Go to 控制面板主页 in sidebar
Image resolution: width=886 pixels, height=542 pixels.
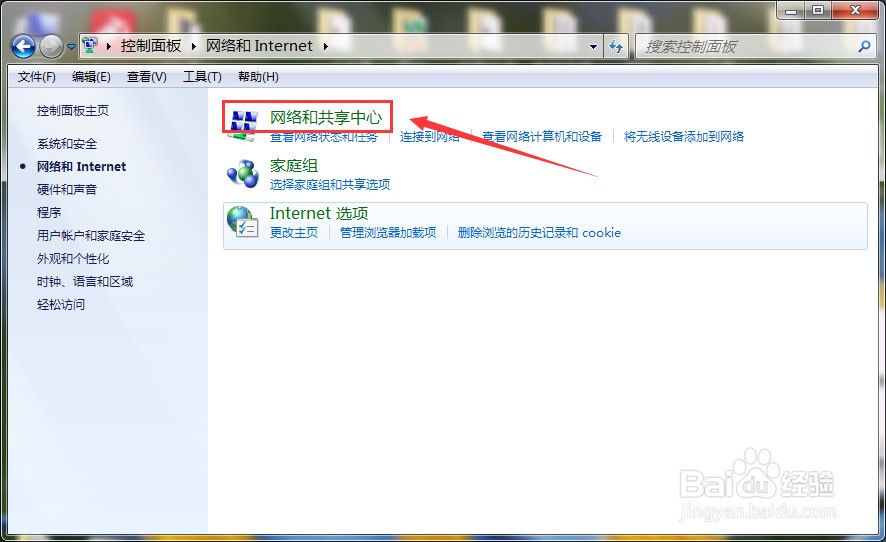(x=73, y=111)
